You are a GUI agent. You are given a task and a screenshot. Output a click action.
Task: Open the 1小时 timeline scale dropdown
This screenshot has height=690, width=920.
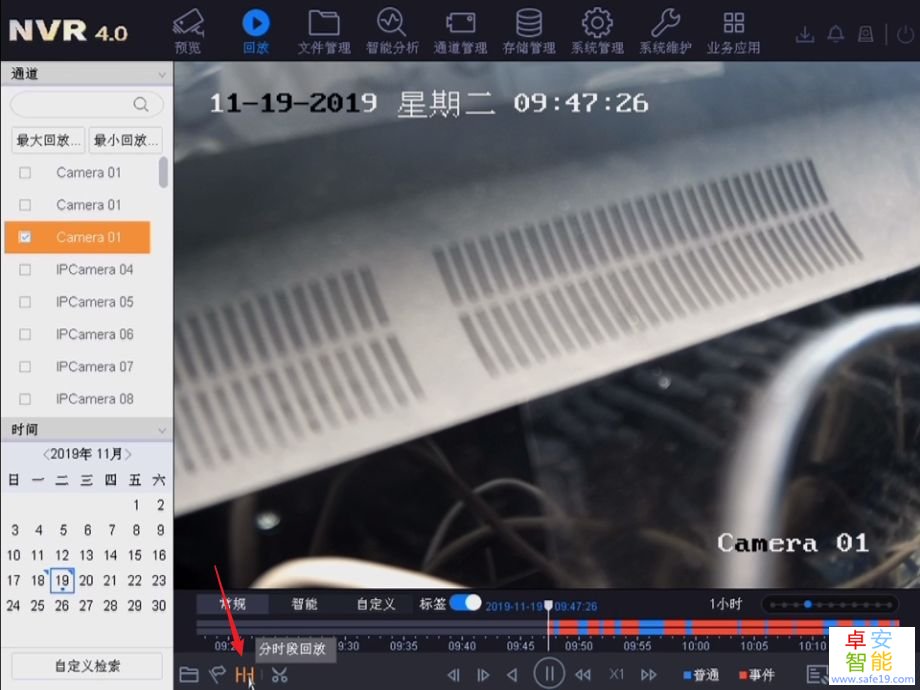tap(723, 603)
